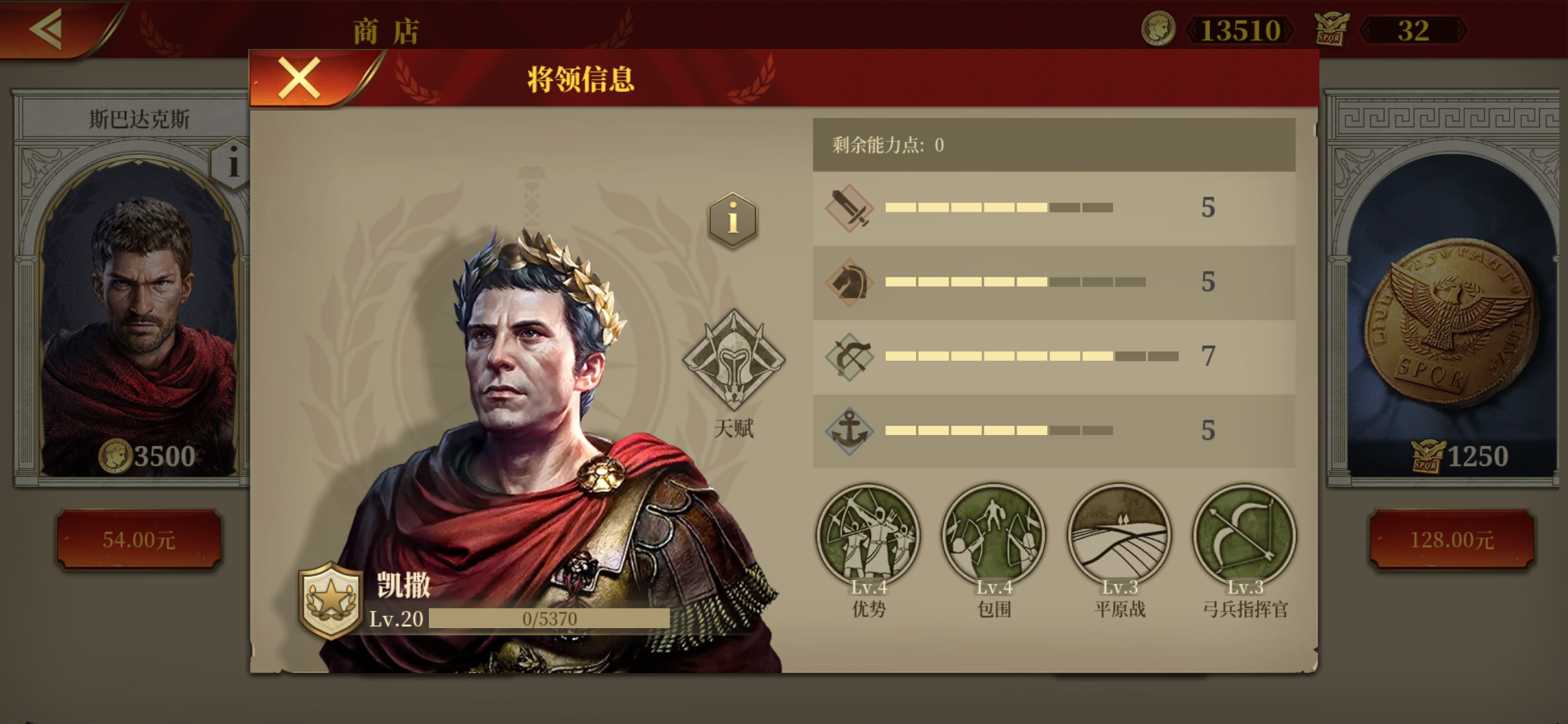The width and height of the screenshot is (1568, 724).
Task: Click Caesar's star rank shield badge
Action: click(x=330, y=601)
